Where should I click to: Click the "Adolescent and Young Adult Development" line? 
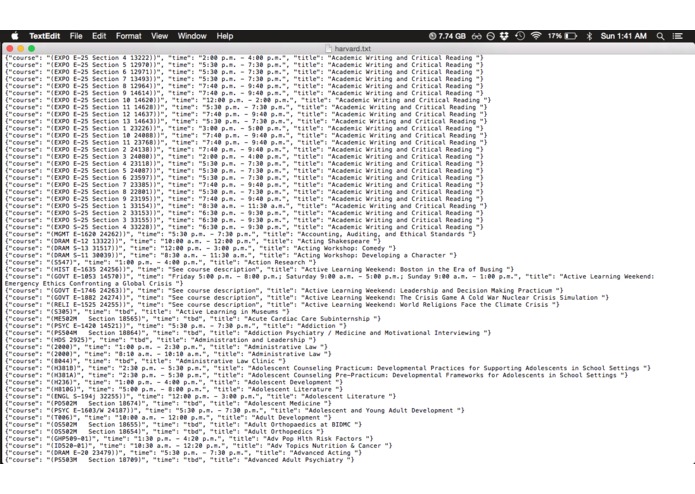(234, 411)
